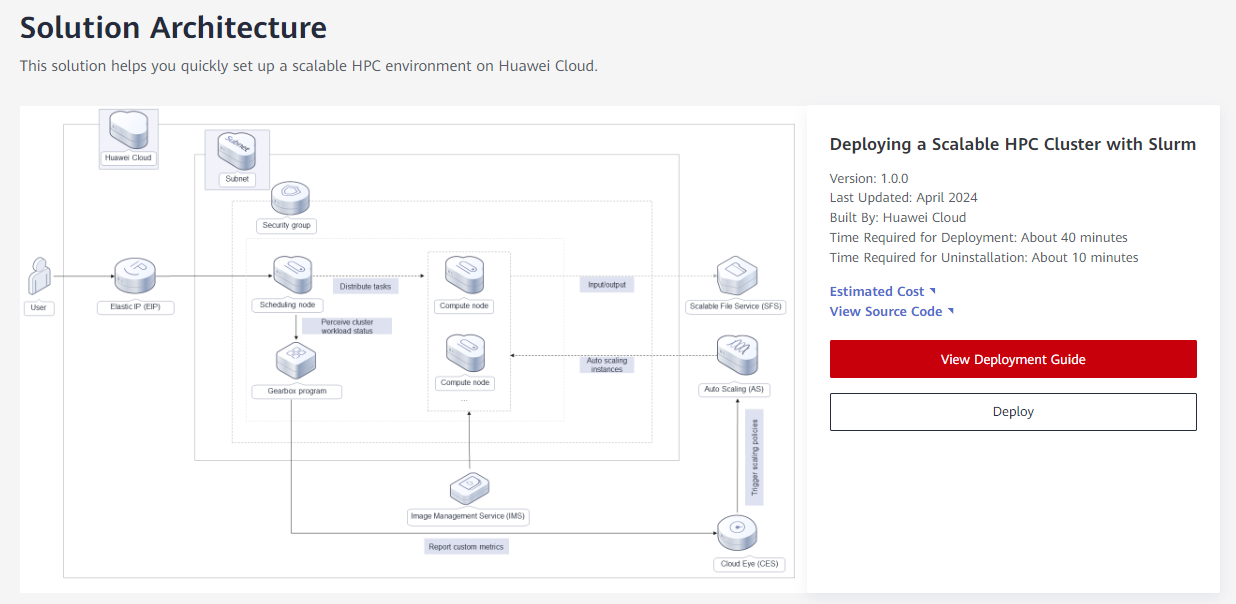Viewport: 1236px width, 604px height.
Task: Select the lower Compute node icon
Action: coord(465,353)
